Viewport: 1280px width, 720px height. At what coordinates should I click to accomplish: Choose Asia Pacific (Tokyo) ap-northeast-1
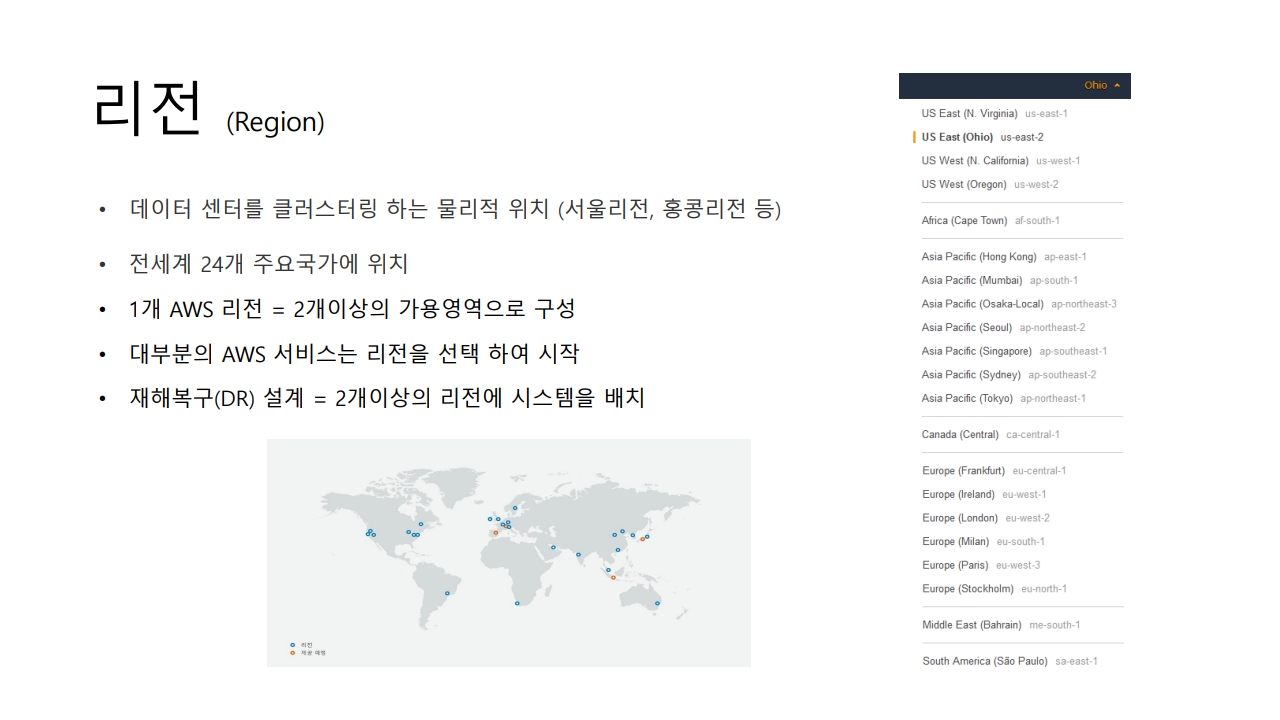pos(1004,398)
